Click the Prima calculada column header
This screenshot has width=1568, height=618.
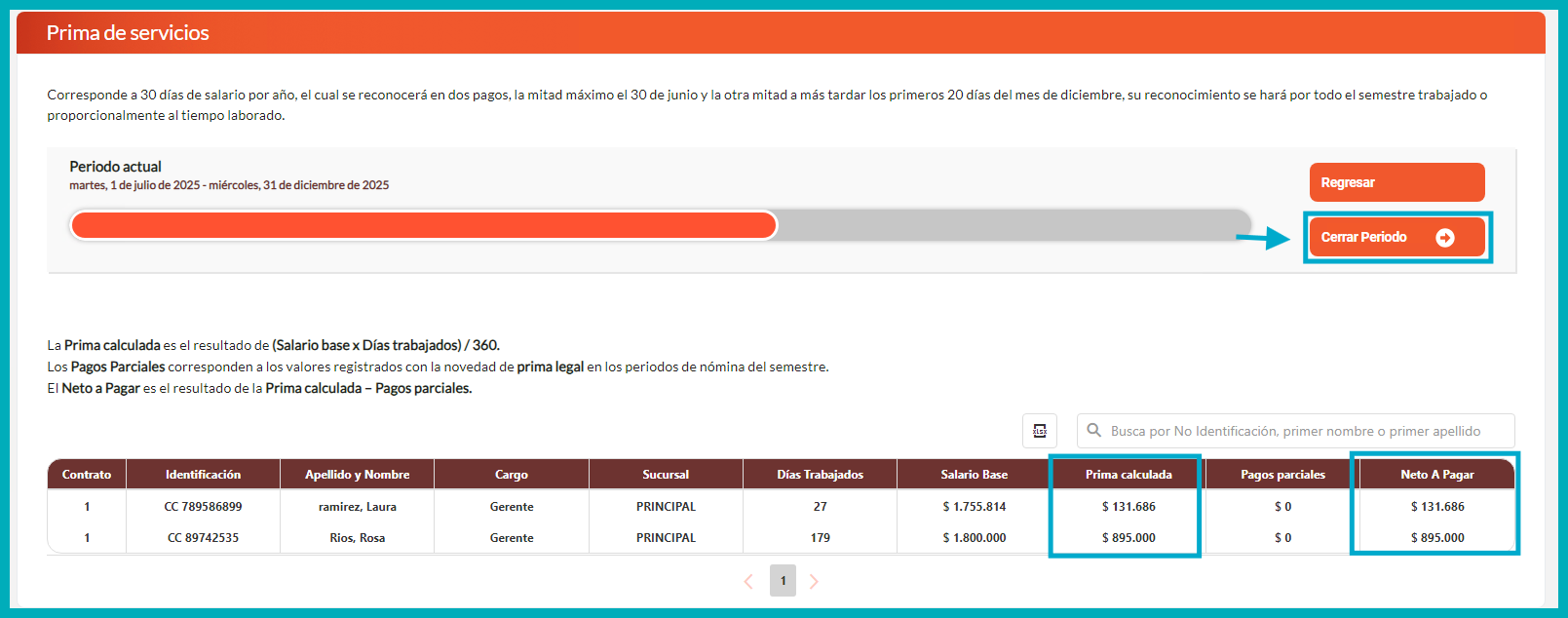pyautogui.click(x=1128, y=475)
